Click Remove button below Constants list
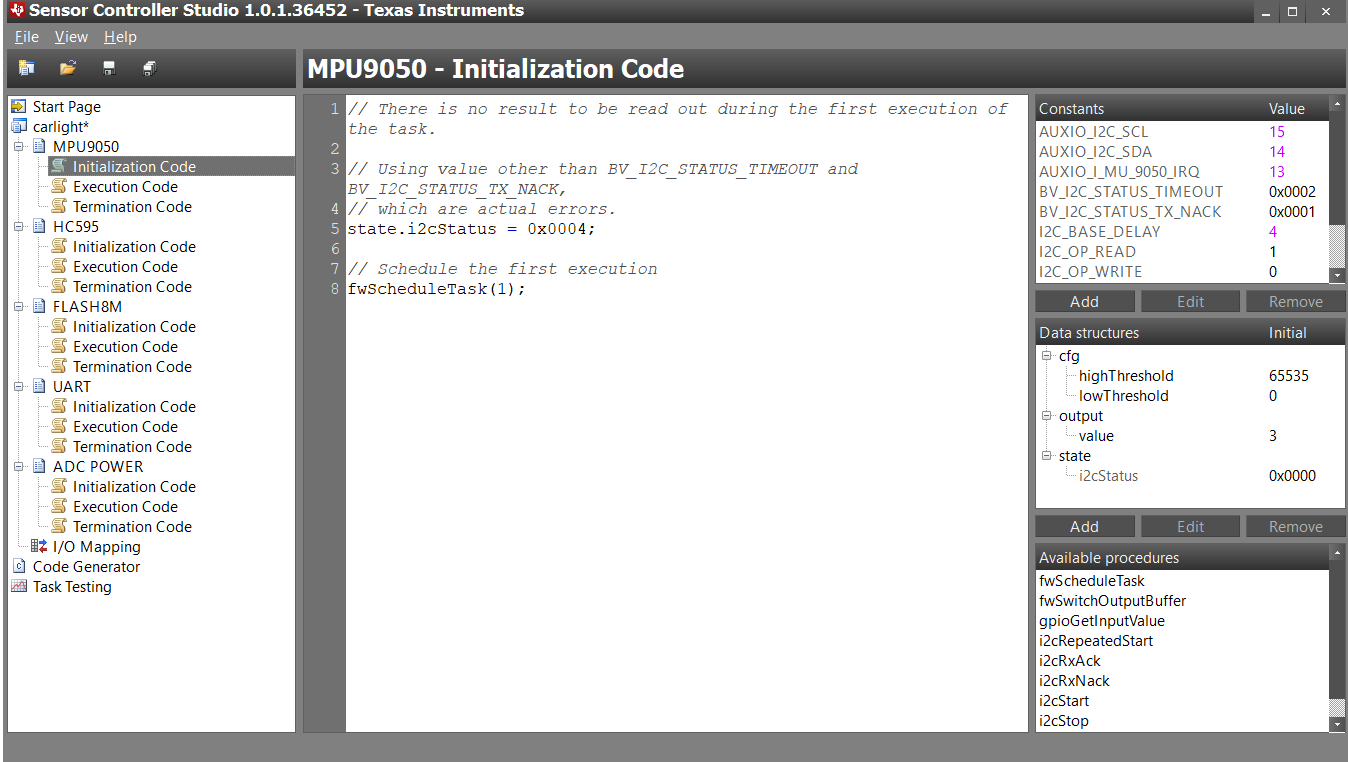Viewport: 1348px width, 762px height. [1295, 302]
